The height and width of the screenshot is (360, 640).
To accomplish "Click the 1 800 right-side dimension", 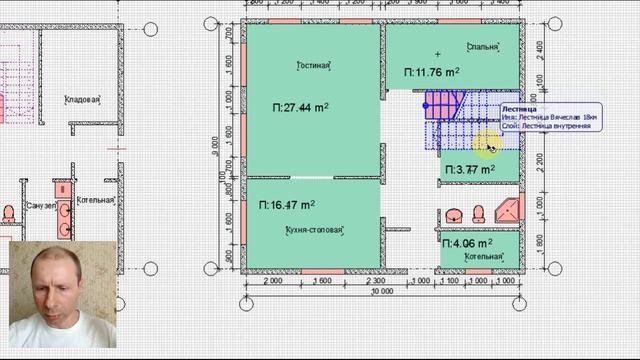I will coord(540,244).
